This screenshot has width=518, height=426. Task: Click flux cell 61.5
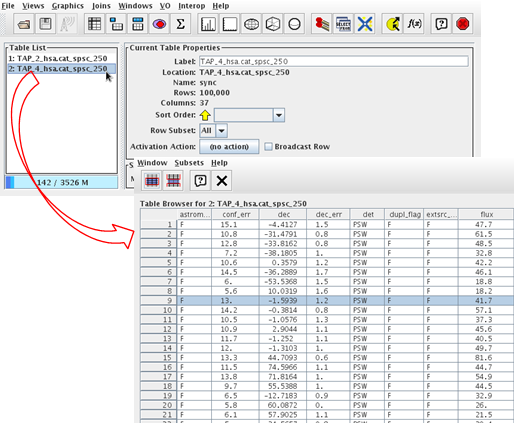point(486,234)
